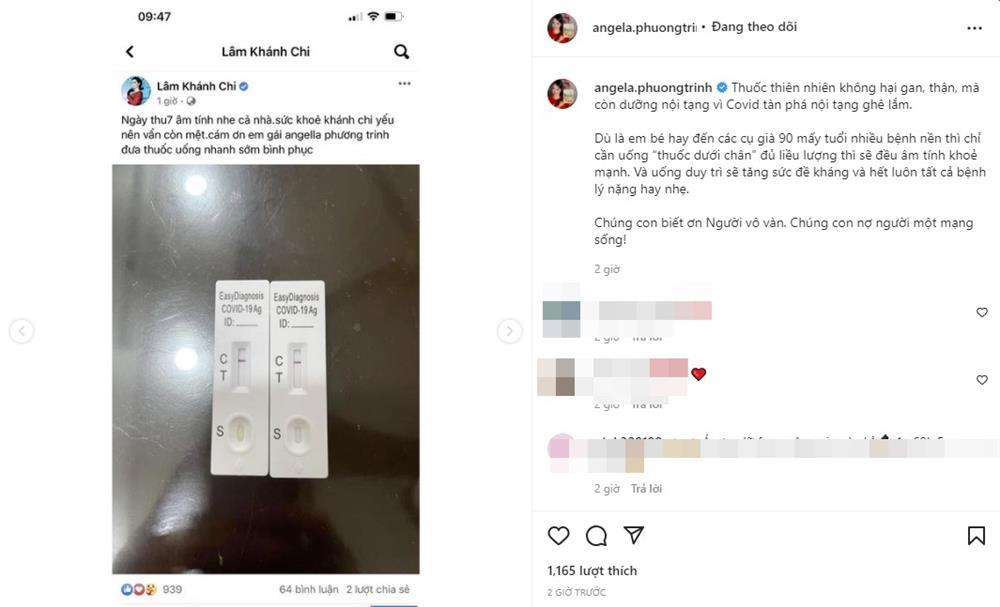View the 1,165 lượt thích likes list
1000x607 pixels.
592,571
